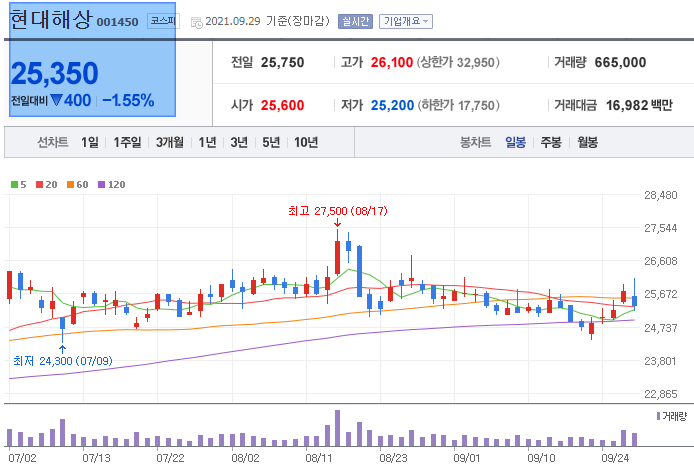This screenshot has height=476, width=694.
Task: Switch to 주봉 candle chart
Action: coord(551,142)
